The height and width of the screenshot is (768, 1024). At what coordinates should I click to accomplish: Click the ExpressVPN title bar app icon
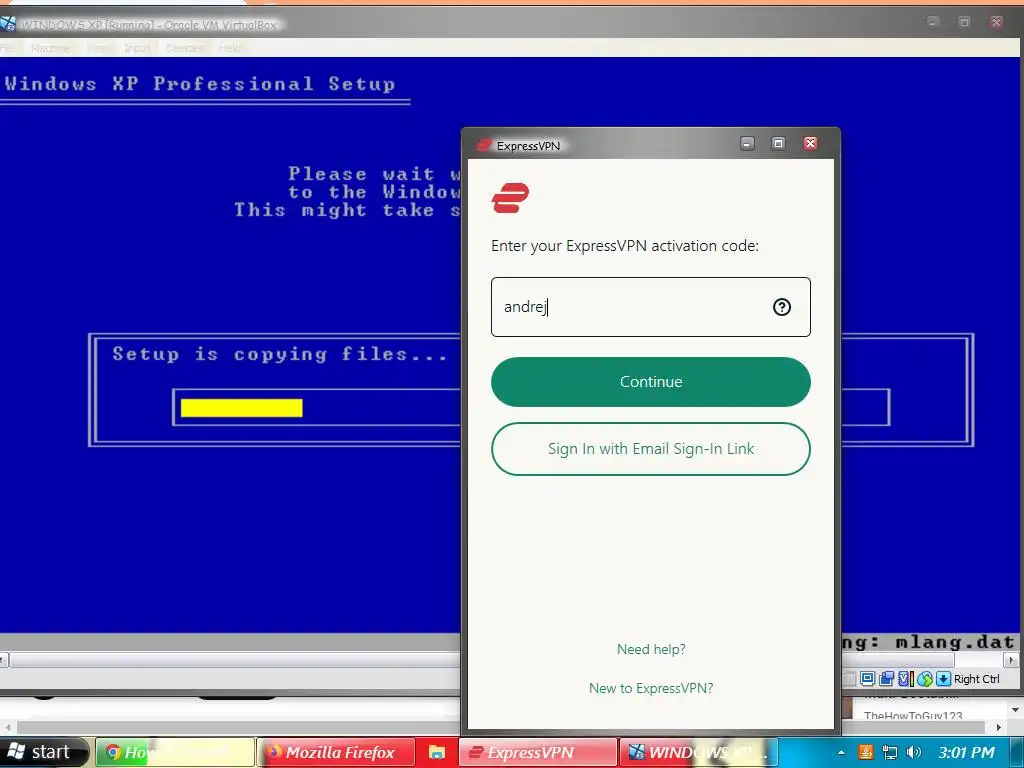(x=484, y=145)
